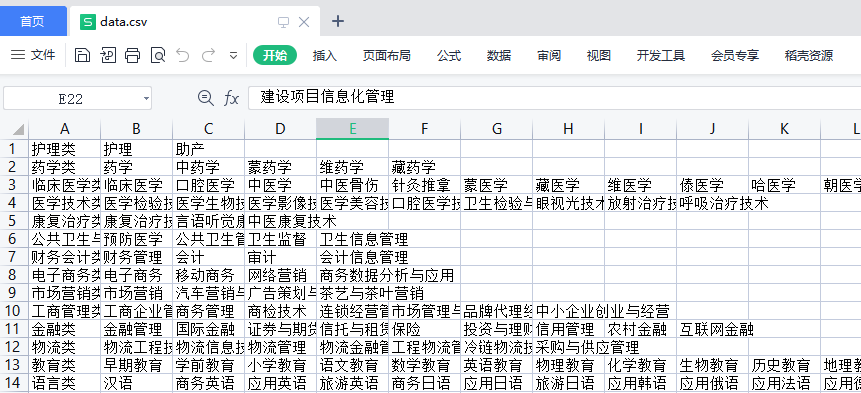Viewport: 861px width, 393px height.
Task: Open the 开始 ribbon tab
Action: click(x=275, y=55)
